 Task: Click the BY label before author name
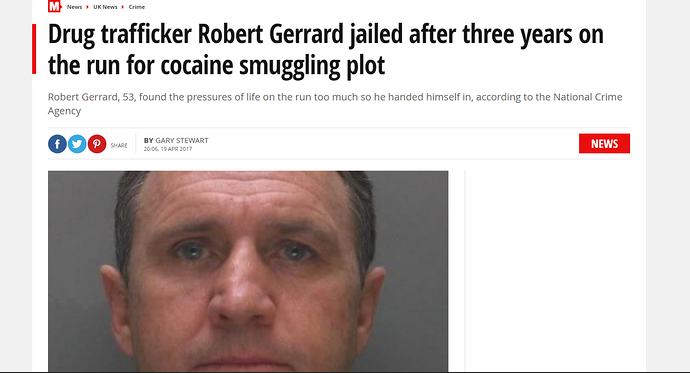149,140
